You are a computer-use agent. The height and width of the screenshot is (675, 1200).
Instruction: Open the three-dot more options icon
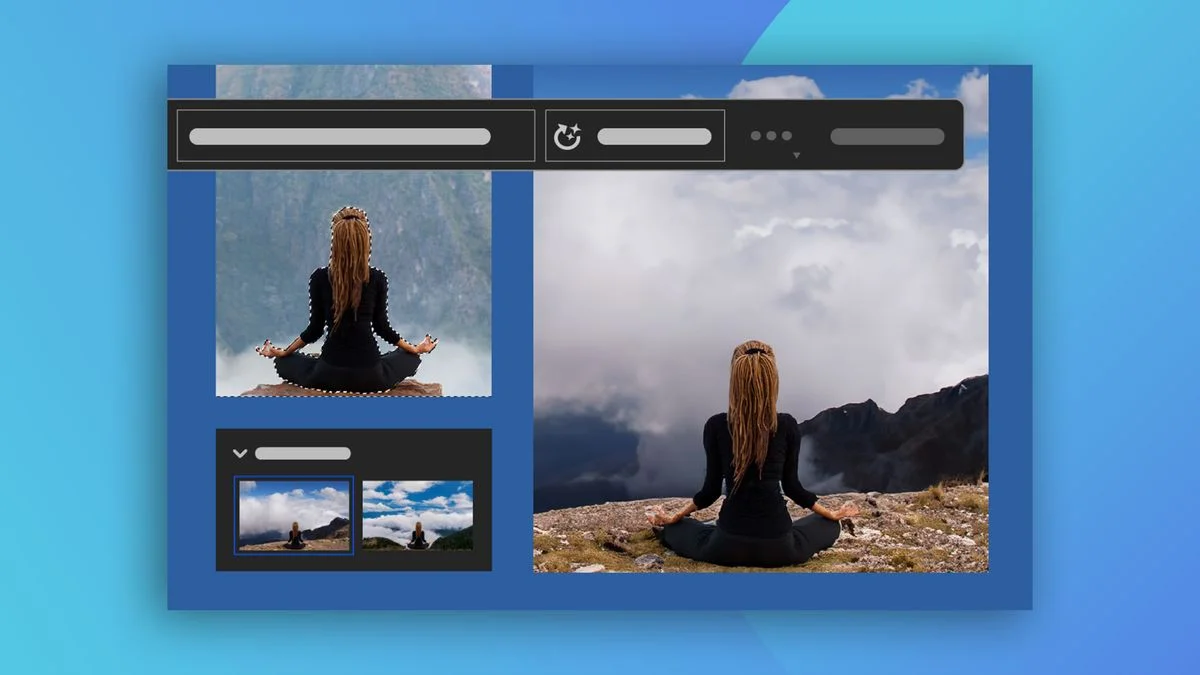point(771,136)
